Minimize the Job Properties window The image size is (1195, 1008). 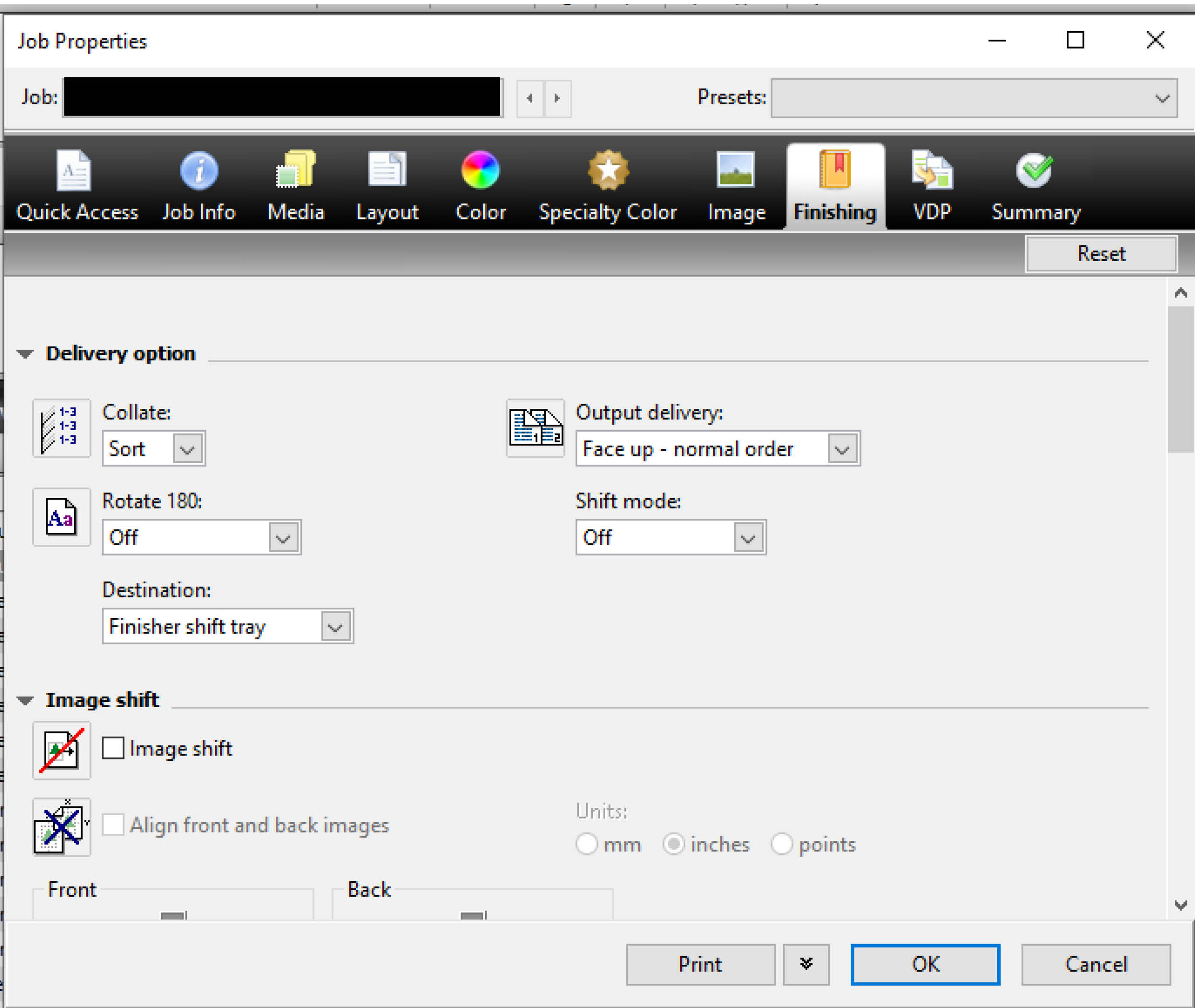coord(997,40)
